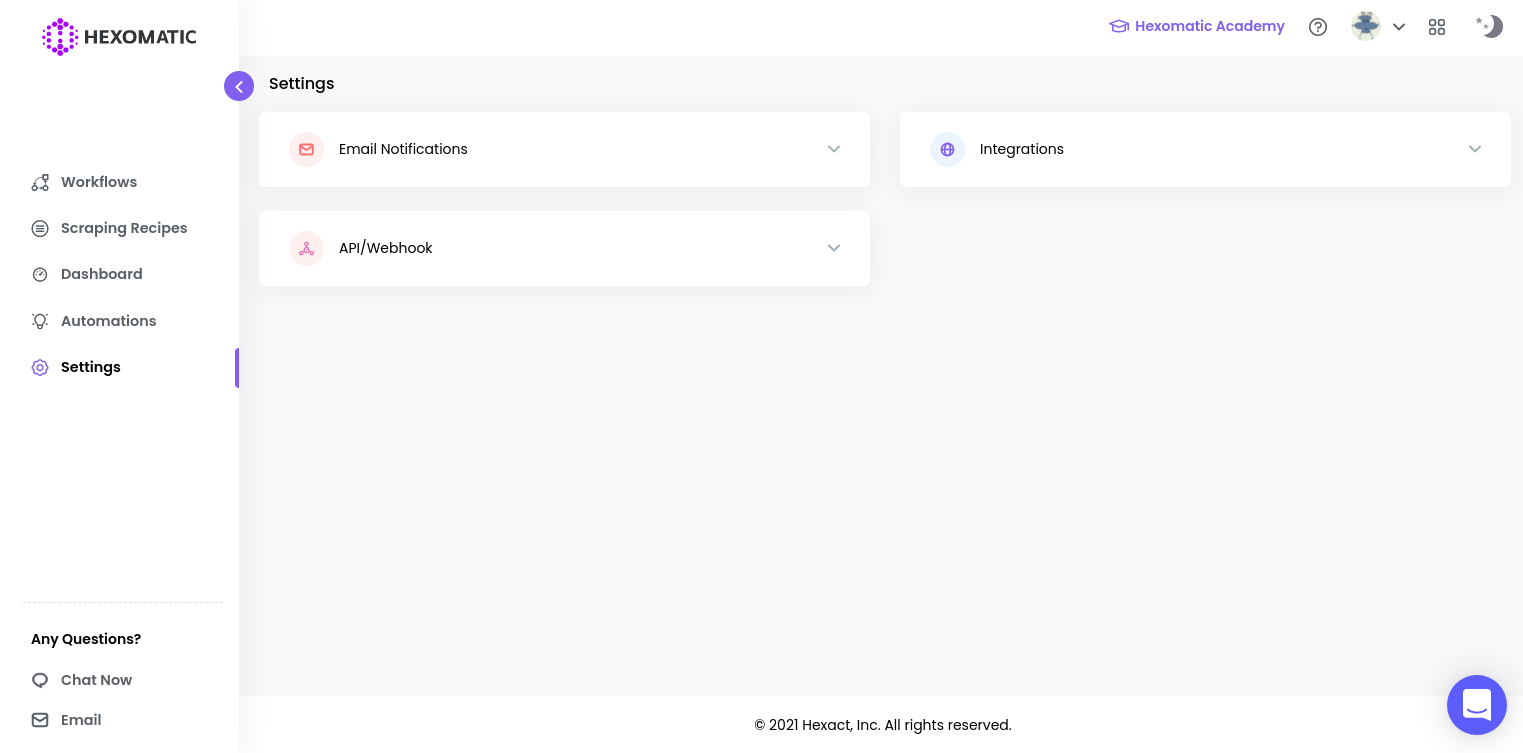Expand the Email Notifications section chevron
1523x753 pixels.
834,149
